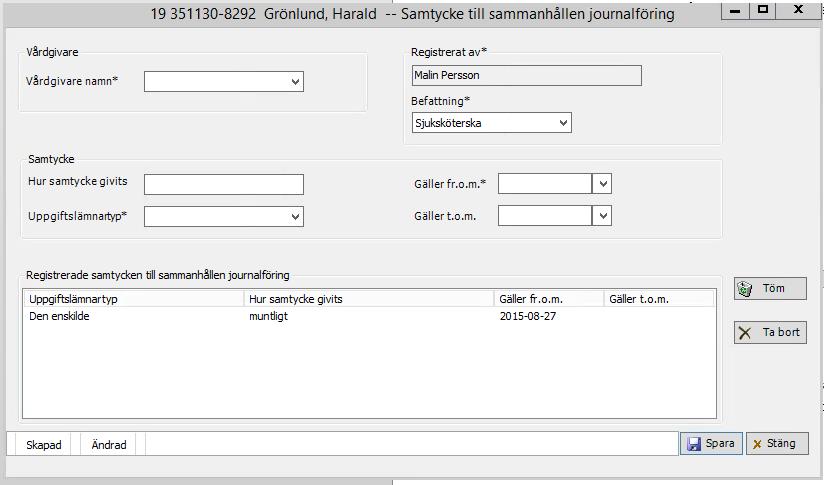Click the Gäller fr.o.m. date input field
Screen dimensions: 824x485
click(x=545, y=184)
